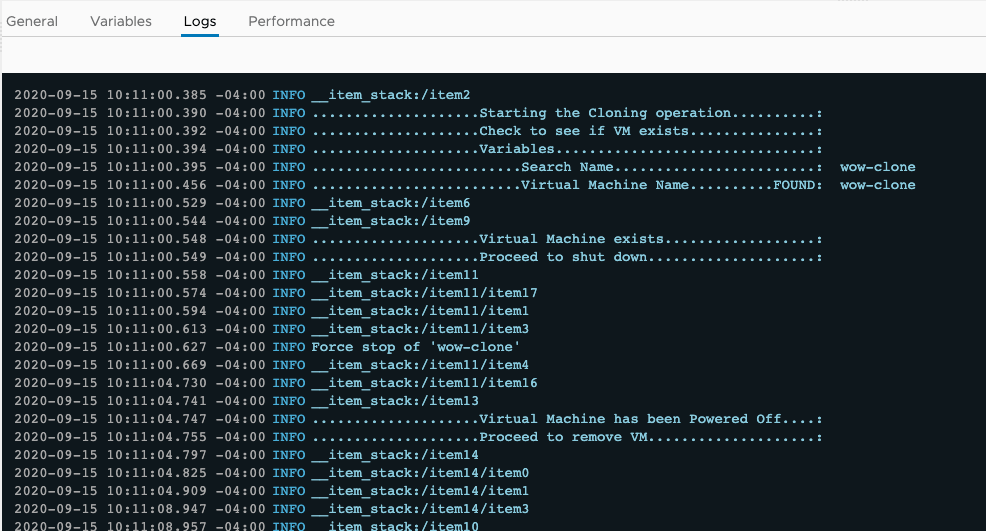Click the '__item_stack:/item11/item3' log line
986x531 pixels.
pos(420,329)
